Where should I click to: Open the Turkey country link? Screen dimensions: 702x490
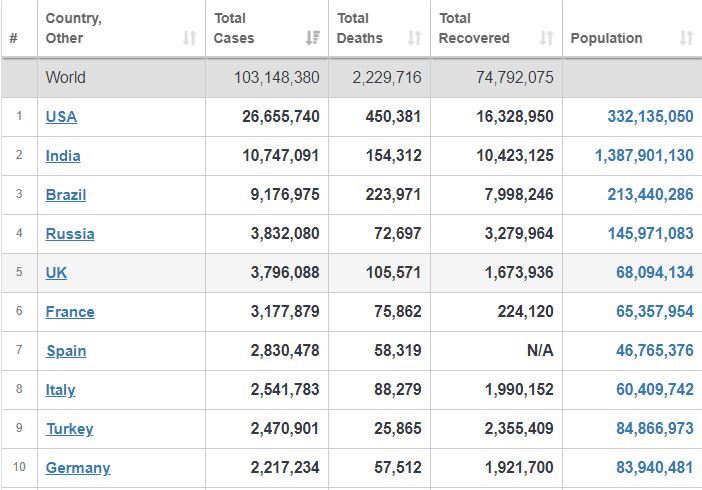(70, 429)
